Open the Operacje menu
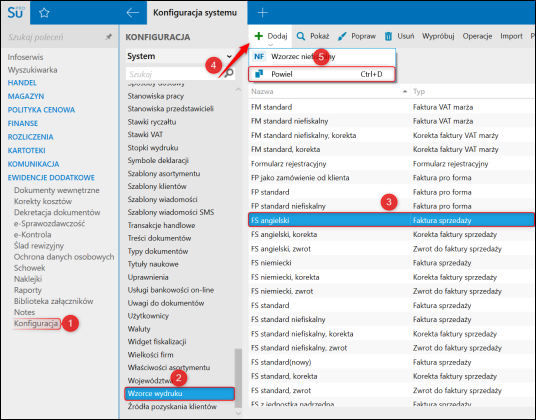The width and height of the screenshot is (536, 420). (477, 36)
